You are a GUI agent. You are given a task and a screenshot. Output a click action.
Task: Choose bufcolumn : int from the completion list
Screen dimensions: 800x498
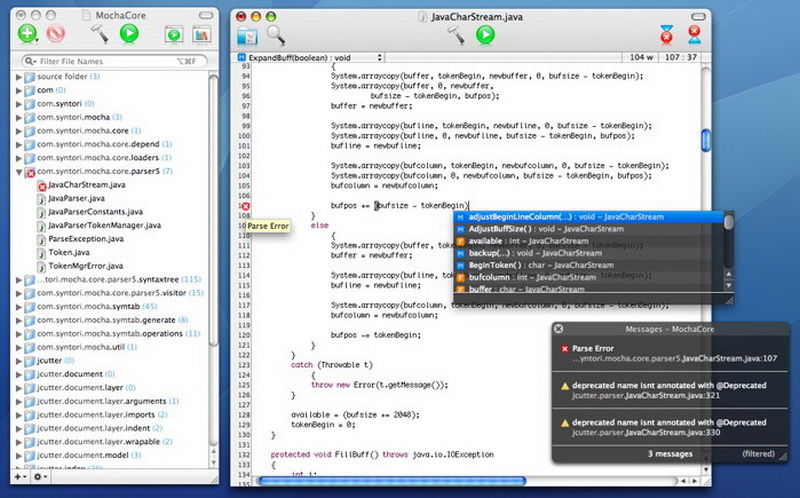click(x=588, y=278)
